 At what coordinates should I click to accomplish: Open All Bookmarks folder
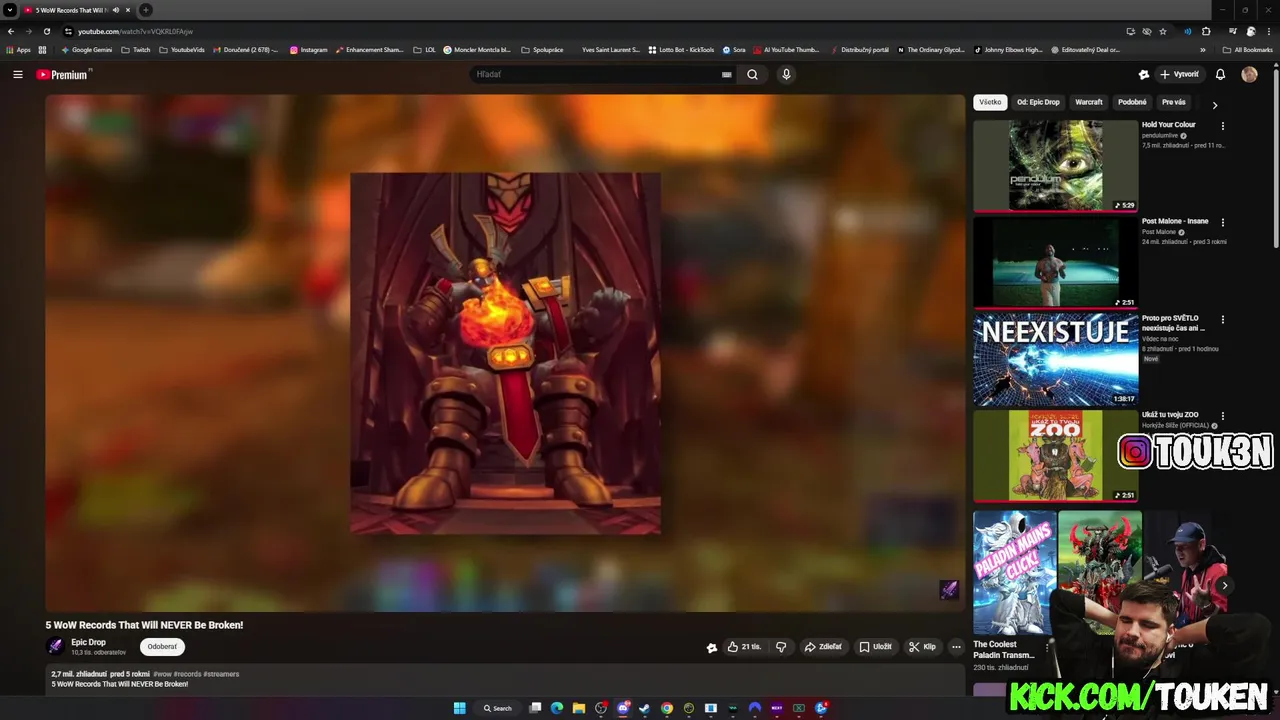click(1247, 49)
